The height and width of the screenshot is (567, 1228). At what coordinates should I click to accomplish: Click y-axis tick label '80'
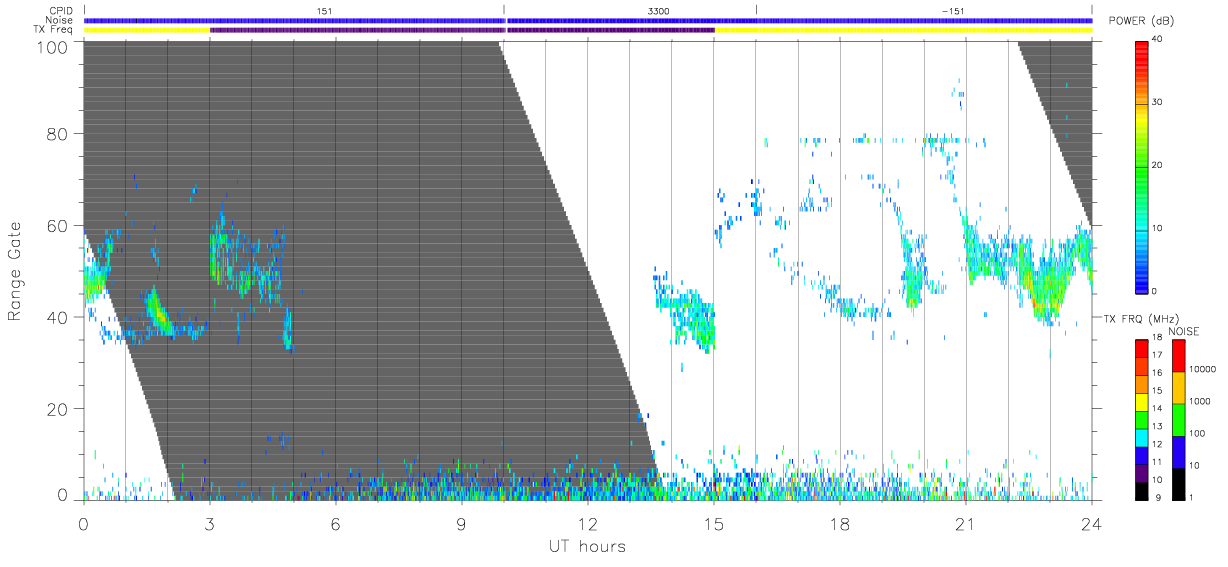coord(57,133)
